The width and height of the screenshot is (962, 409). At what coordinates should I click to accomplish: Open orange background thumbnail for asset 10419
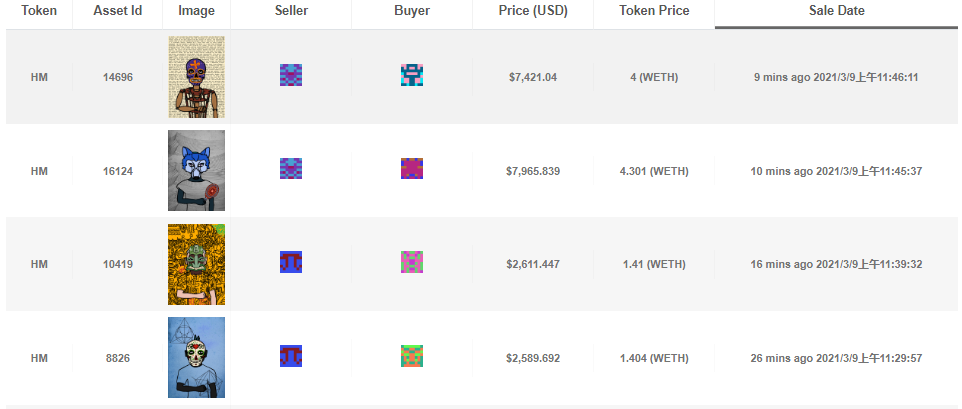coord(196,264)
